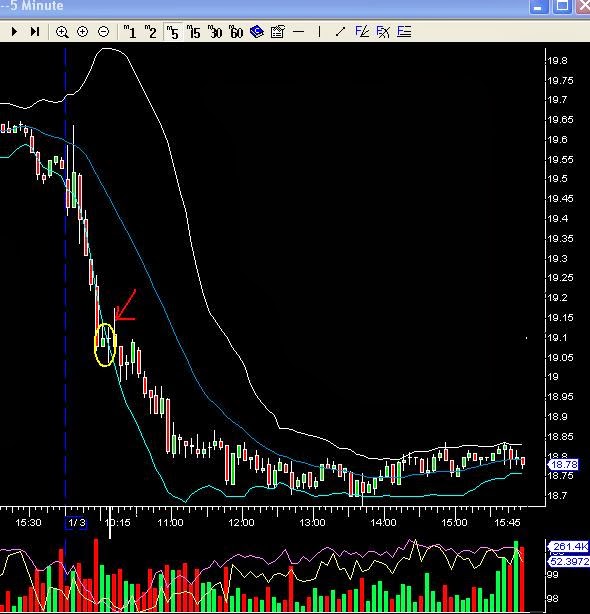Switch chart to 2 minute interval
This screenshot has height=614, width=590.
151,32
